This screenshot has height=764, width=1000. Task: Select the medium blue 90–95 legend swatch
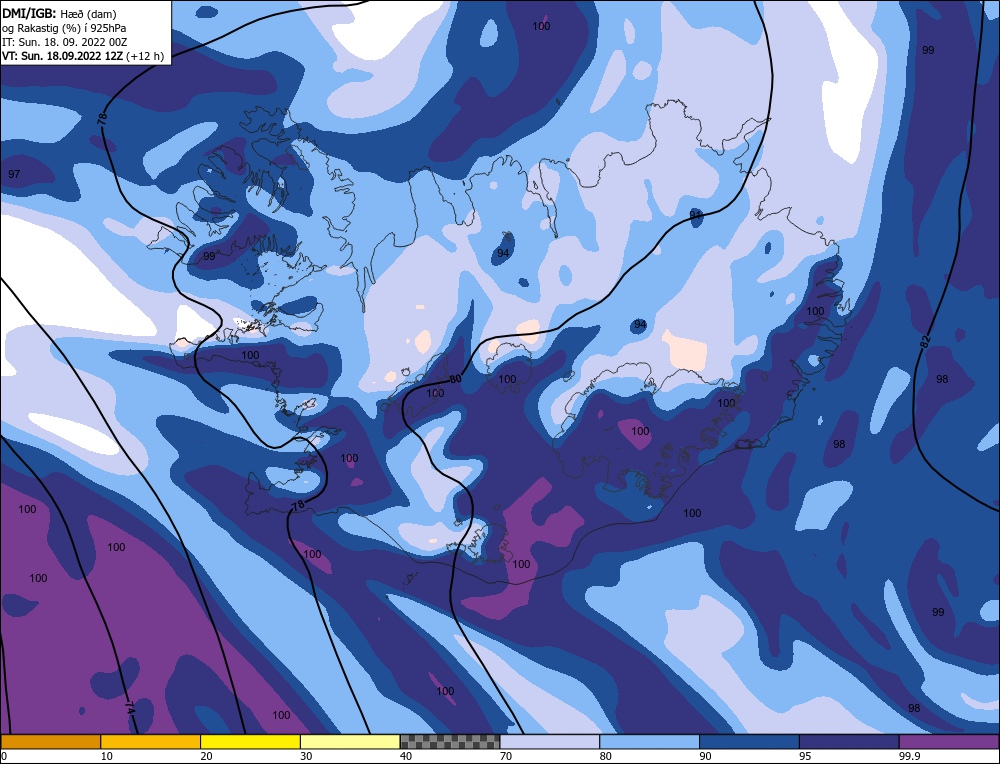click(x=749, y=741)
